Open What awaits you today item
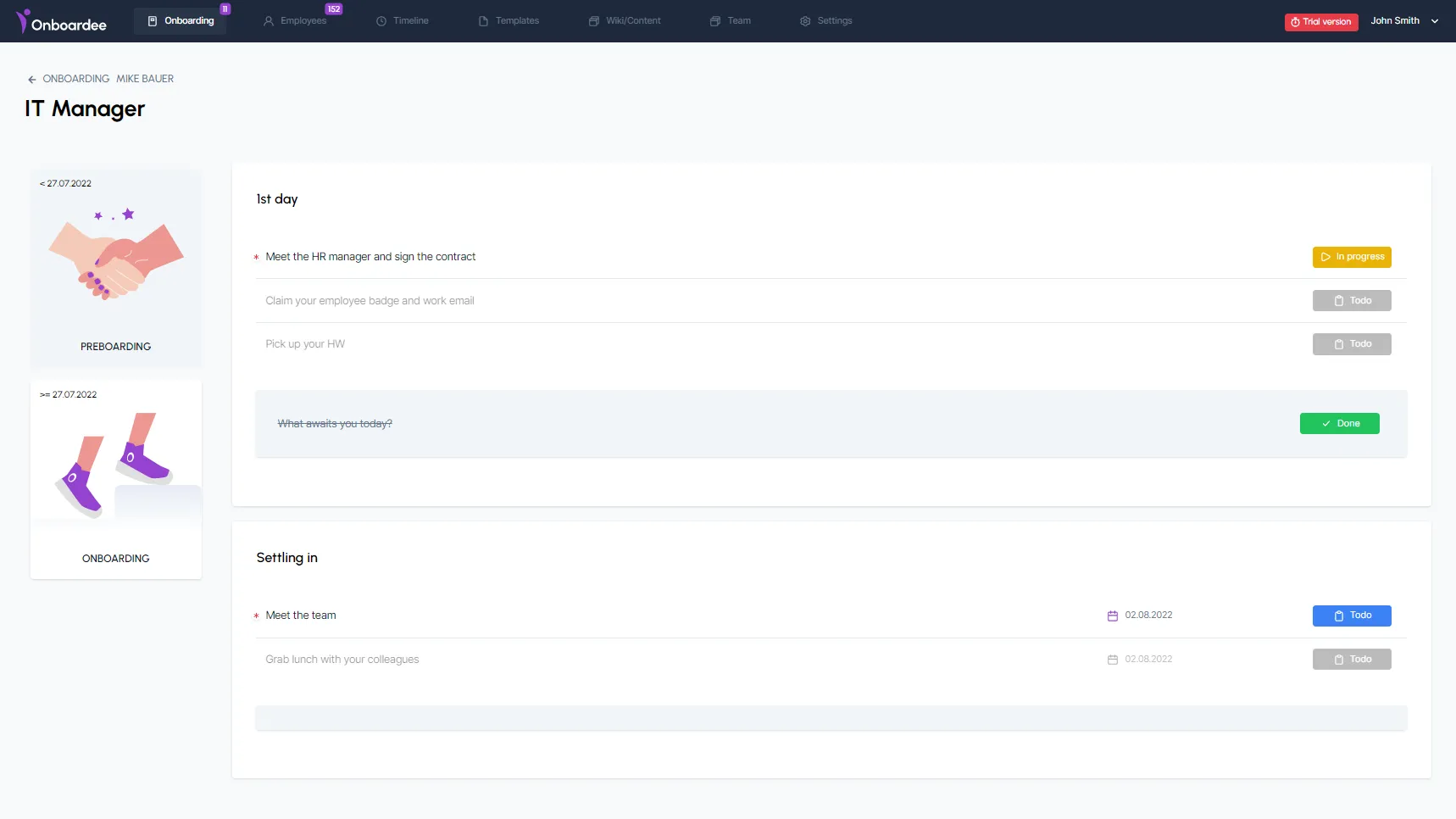 (x=335, y=423)
